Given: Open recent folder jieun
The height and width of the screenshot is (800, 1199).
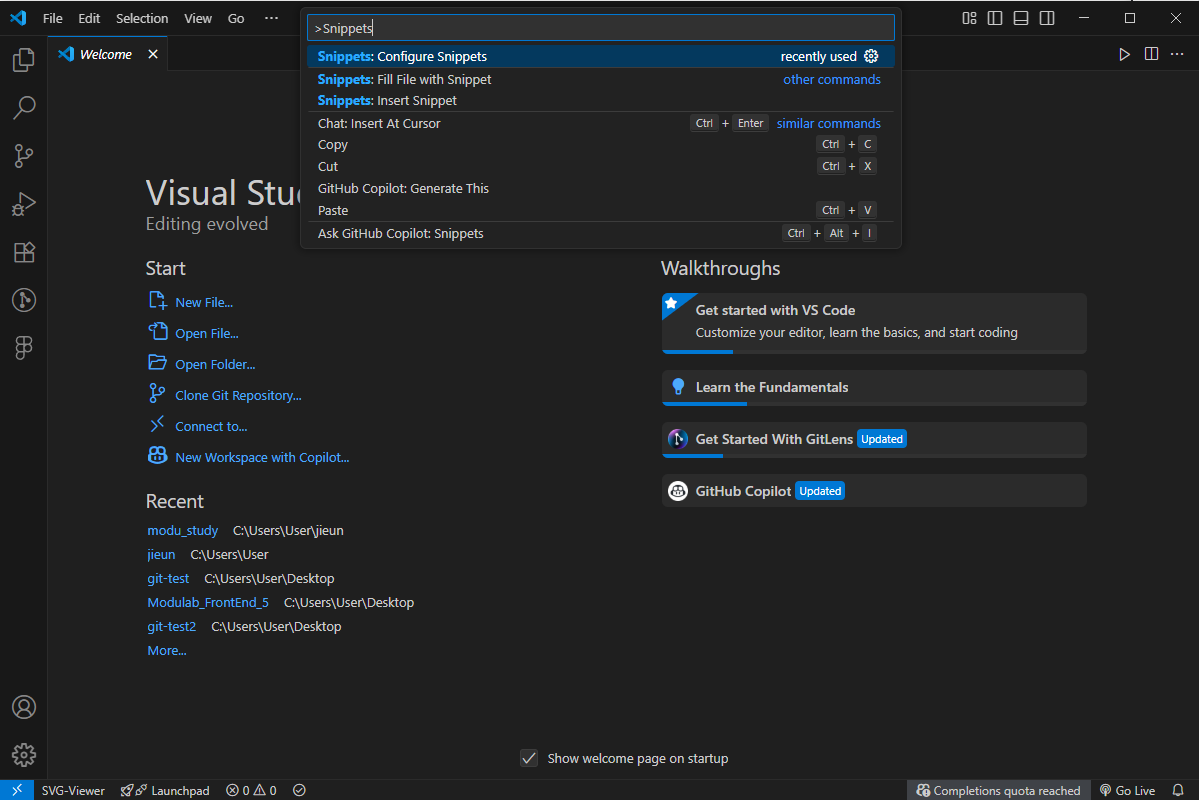Looking at the screenshot, I should coord(161,554).
